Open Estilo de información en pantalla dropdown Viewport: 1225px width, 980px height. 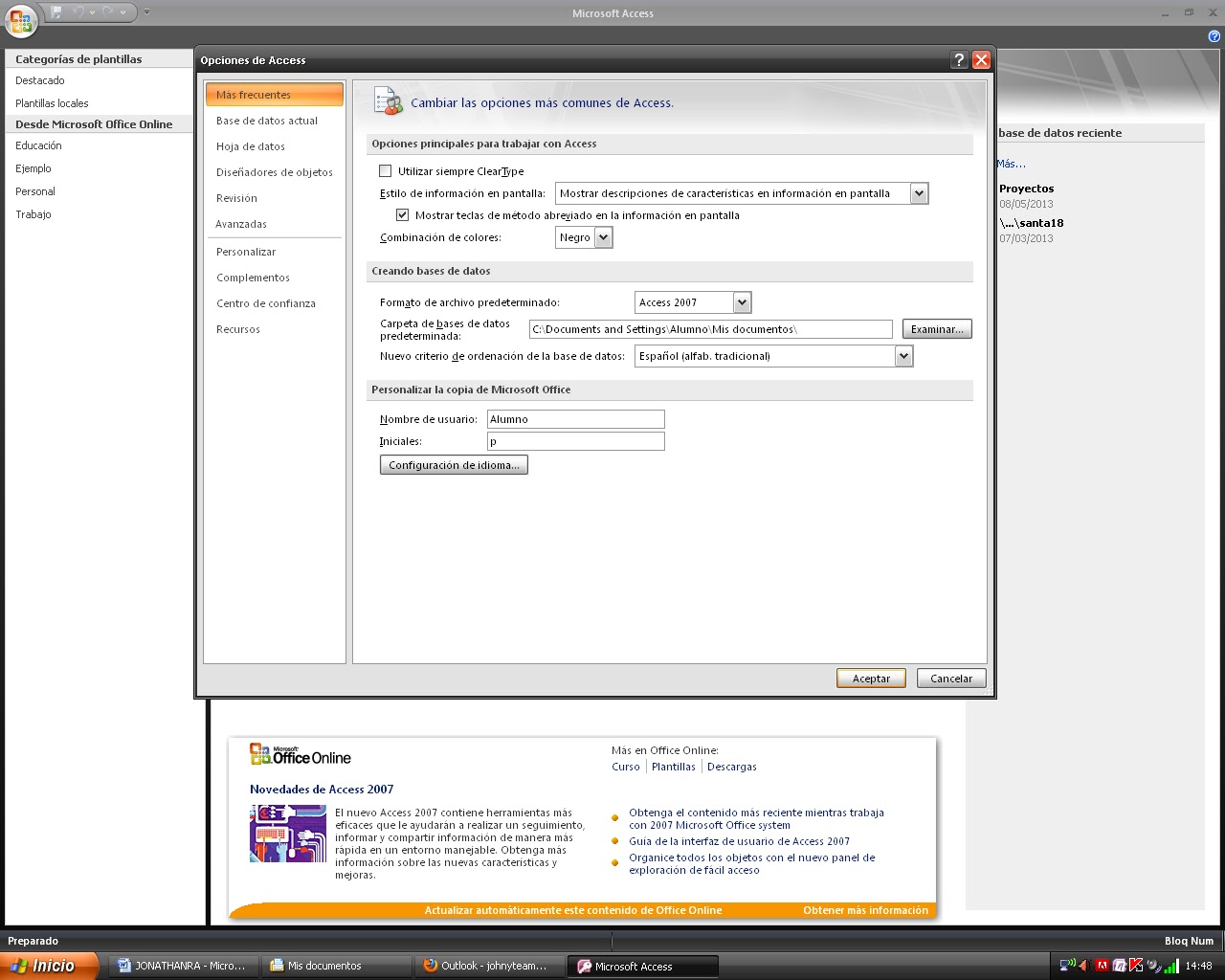pos(919,193)
